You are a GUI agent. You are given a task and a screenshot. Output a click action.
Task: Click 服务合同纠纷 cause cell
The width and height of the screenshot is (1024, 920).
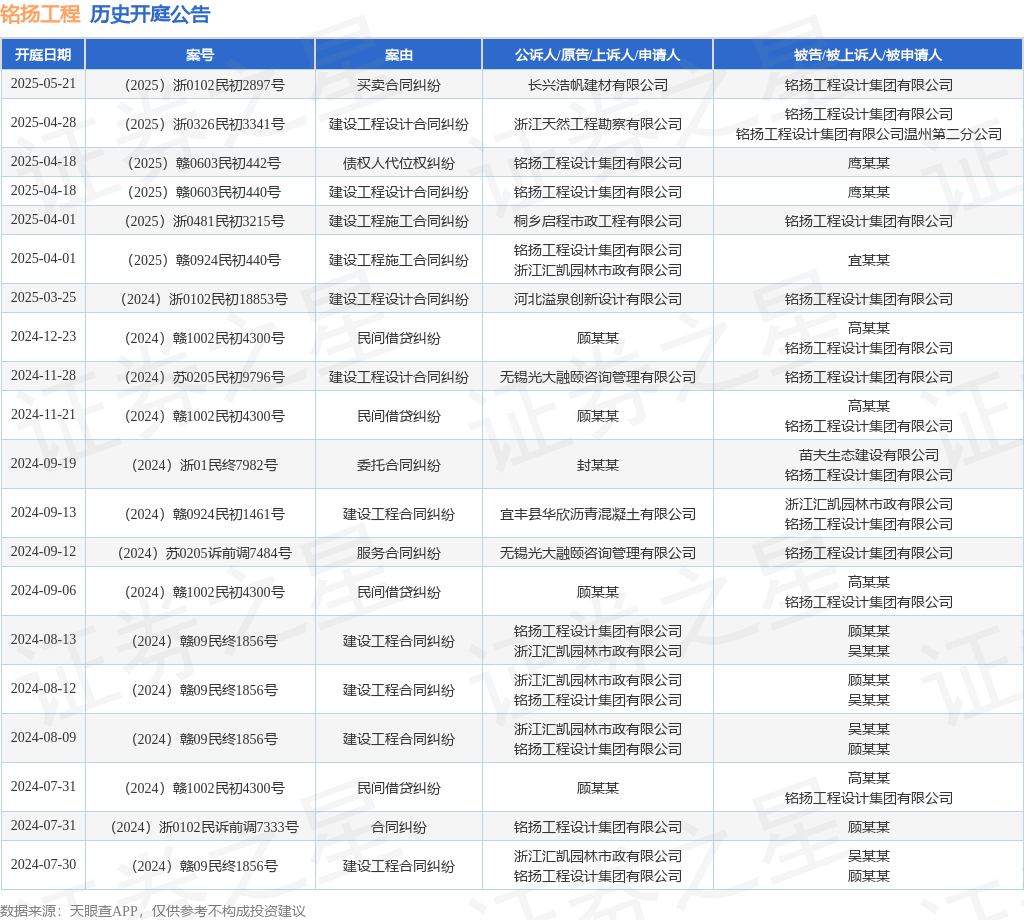tap(398, 554)
